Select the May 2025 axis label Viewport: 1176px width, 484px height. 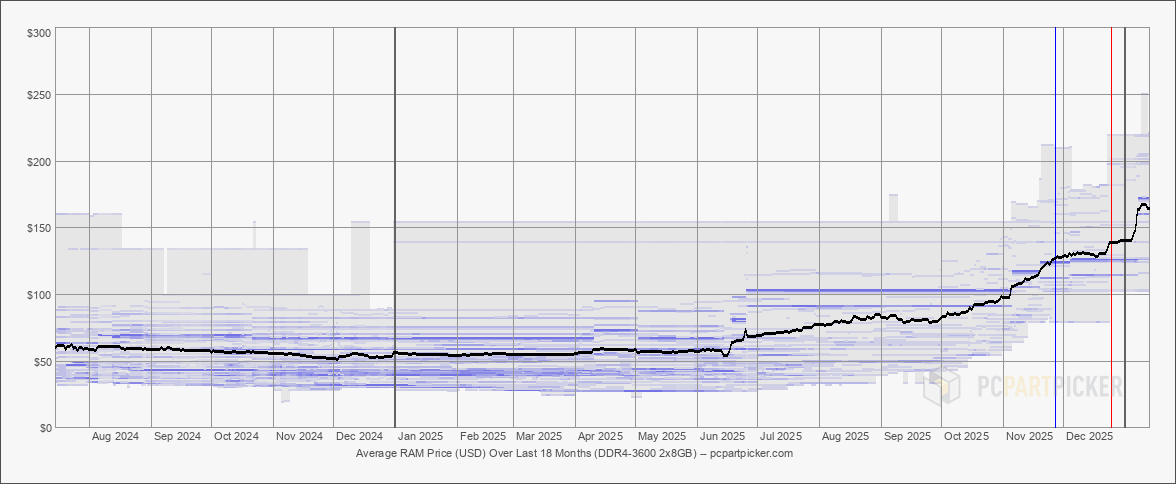coord(662,436)
